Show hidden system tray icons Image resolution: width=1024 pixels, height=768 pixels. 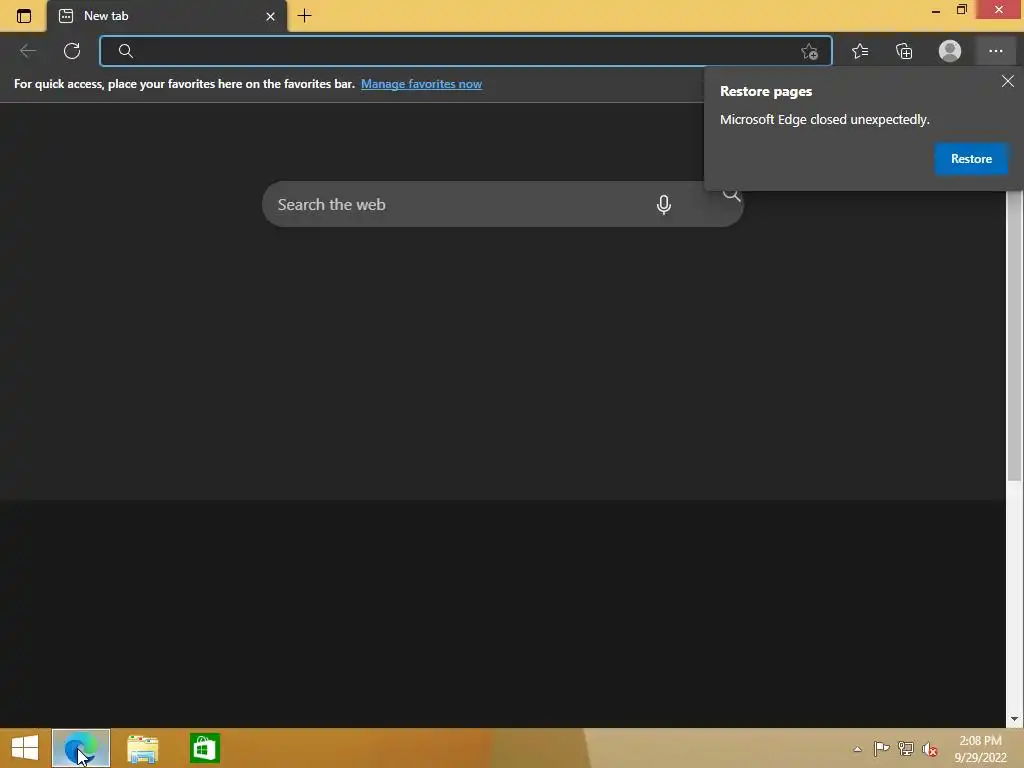(x=857, y=749)
